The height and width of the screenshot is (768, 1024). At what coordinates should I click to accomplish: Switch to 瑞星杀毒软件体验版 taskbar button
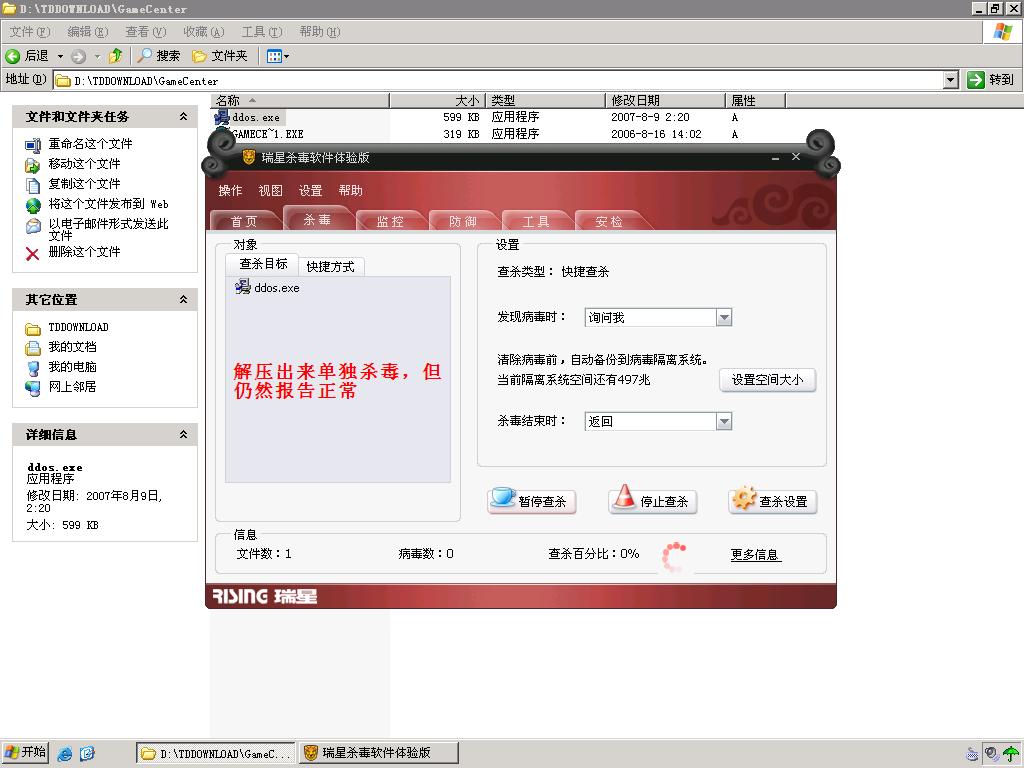(379, 753)
